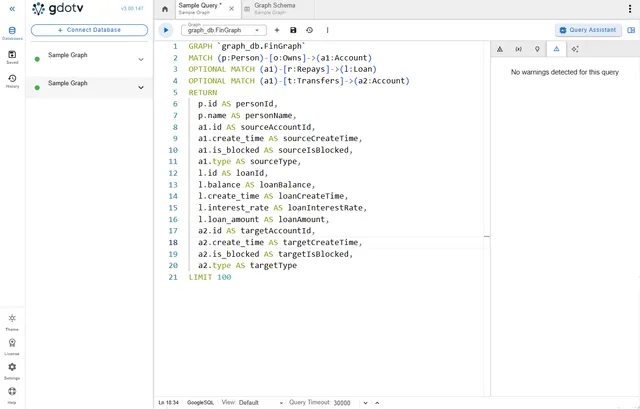Open the first tab icon in assistant panel
Image resolution: width=640 pixels, height=409 pixels.
[500, 49]
